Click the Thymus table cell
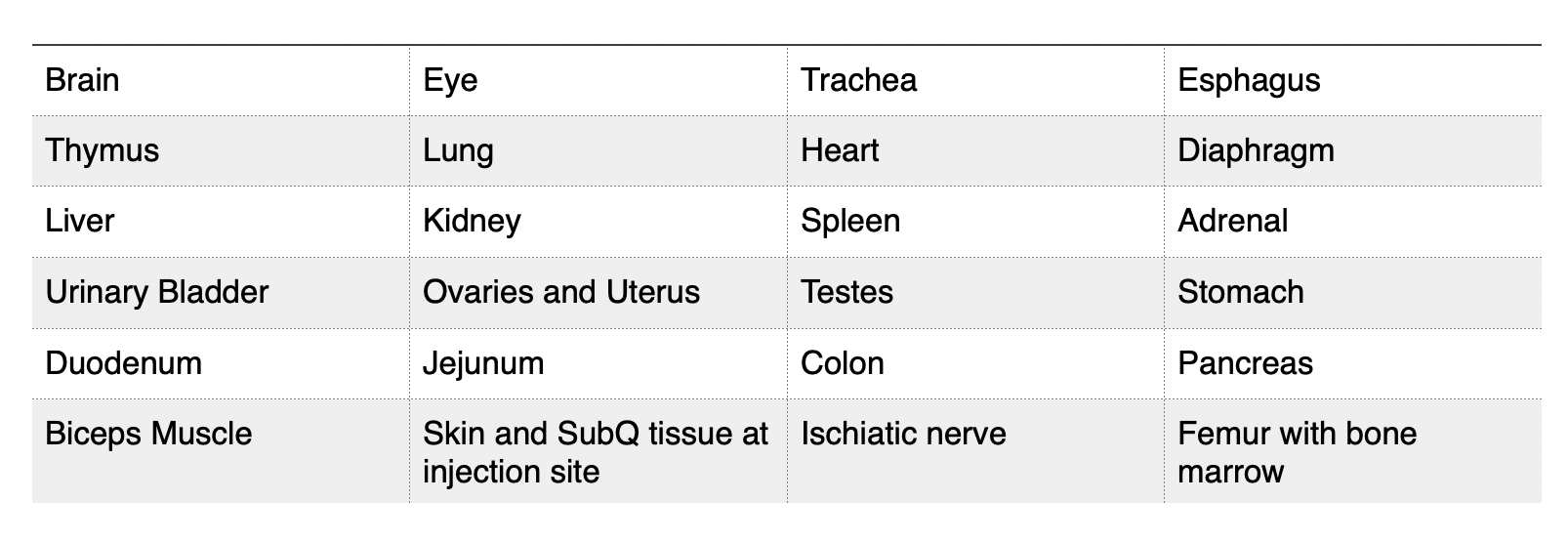This screenshot has width=1568, height=543. point(102,150)
